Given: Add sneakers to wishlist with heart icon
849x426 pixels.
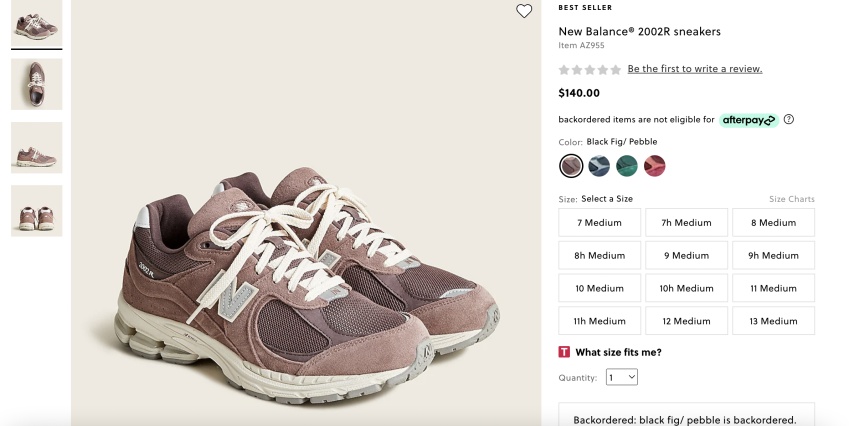Looking at the screenshot, I should [x=524, y=11].
